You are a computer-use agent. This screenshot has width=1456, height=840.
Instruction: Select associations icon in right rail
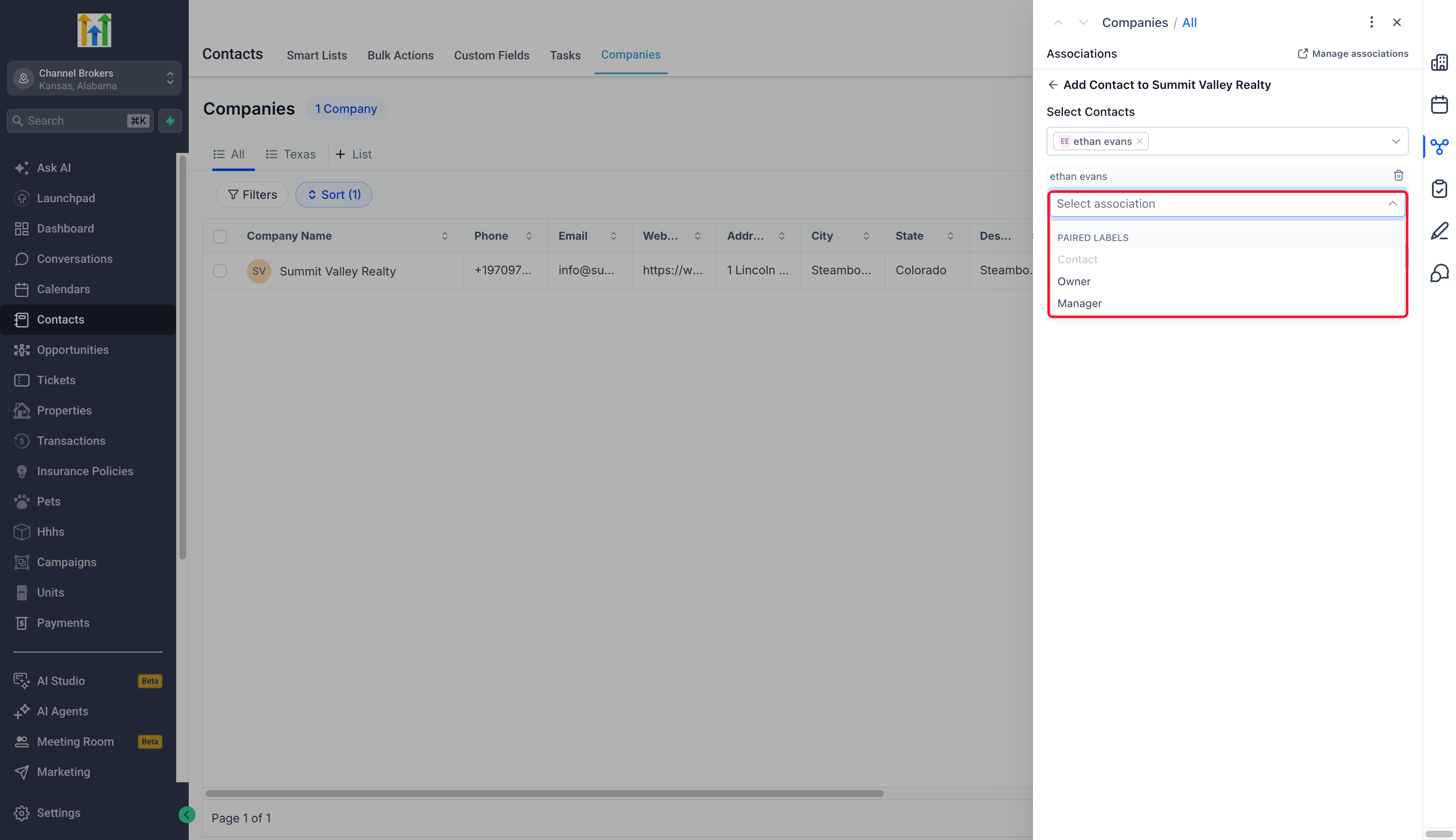coord(1439,147)
